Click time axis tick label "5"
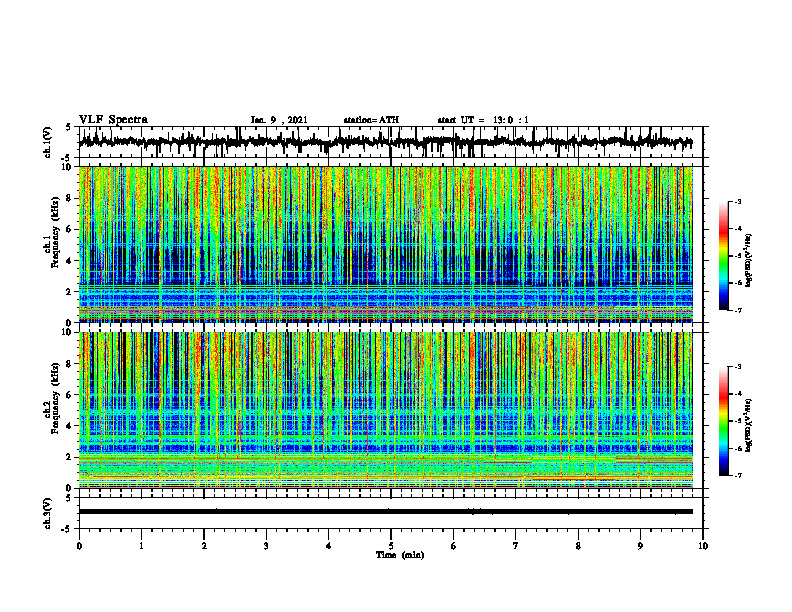 click(x=391, y=546)
